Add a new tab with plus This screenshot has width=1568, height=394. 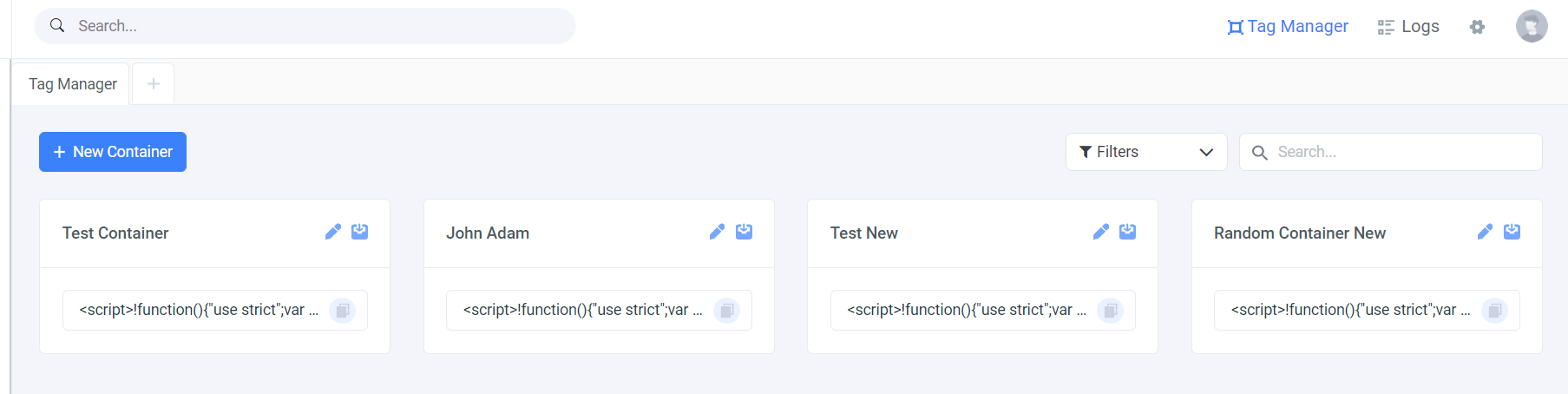tap(154, 84)
